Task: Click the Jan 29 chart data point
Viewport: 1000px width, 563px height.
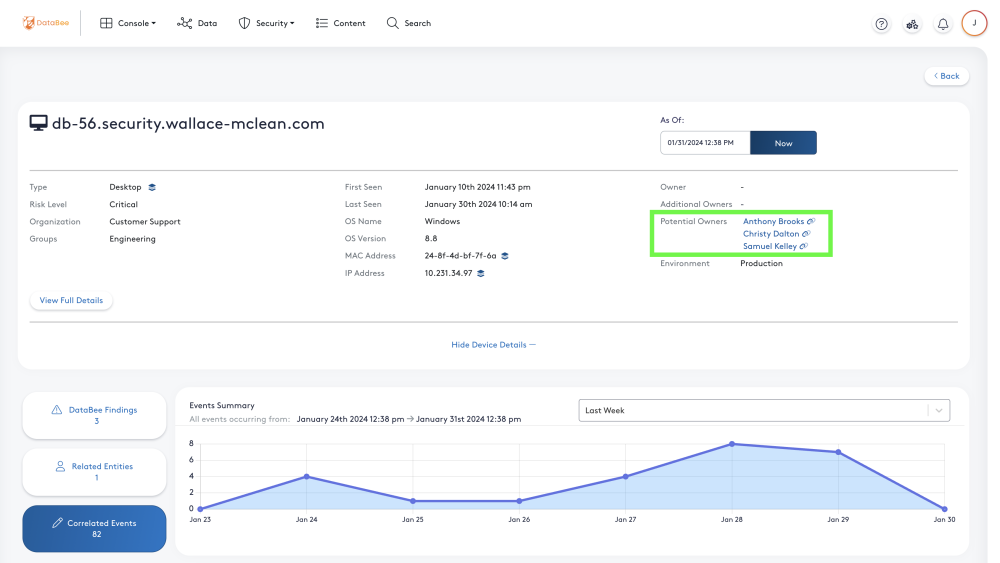Action: tap(838, 452)
